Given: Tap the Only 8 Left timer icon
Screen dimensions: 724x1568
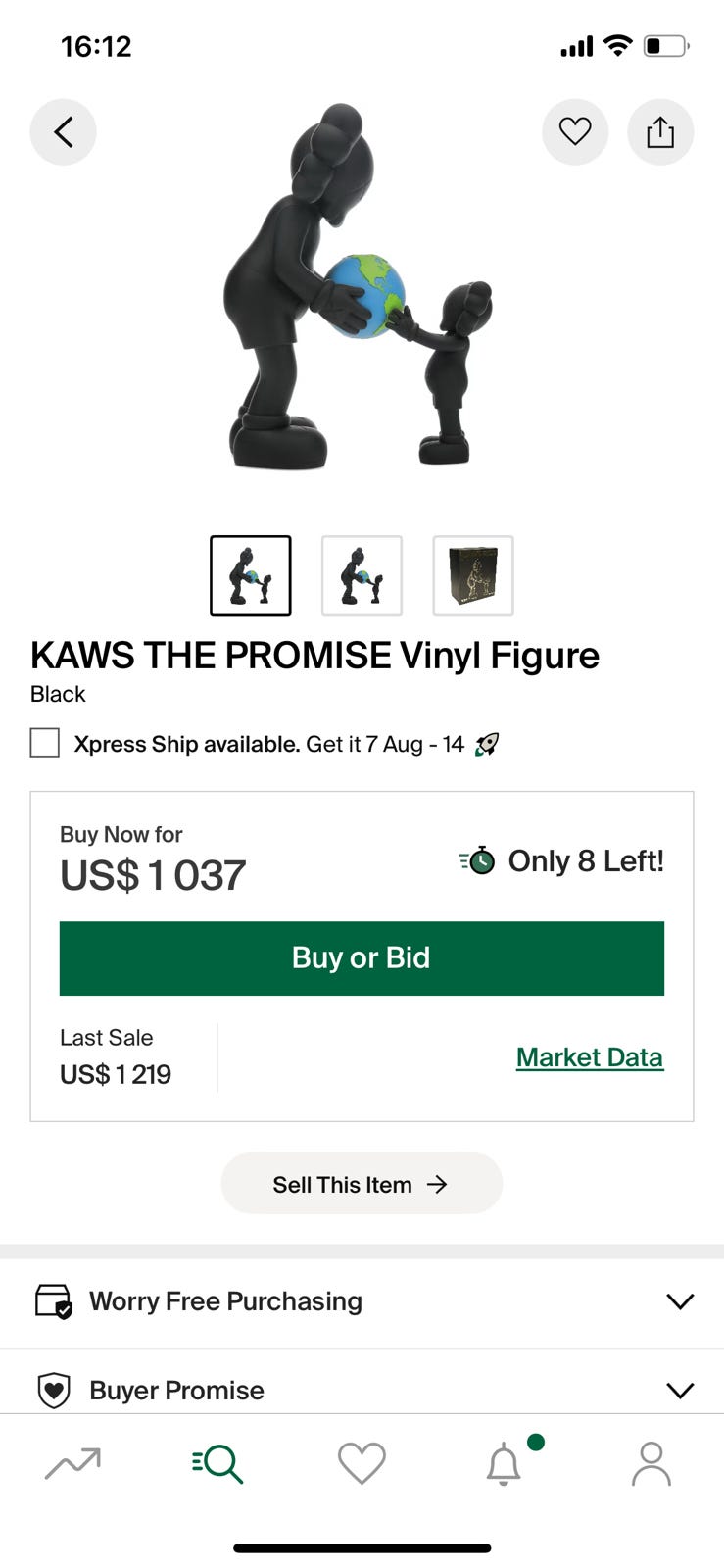Looking at the screenshot, I should pyautogui.click(x=477, y=860).
